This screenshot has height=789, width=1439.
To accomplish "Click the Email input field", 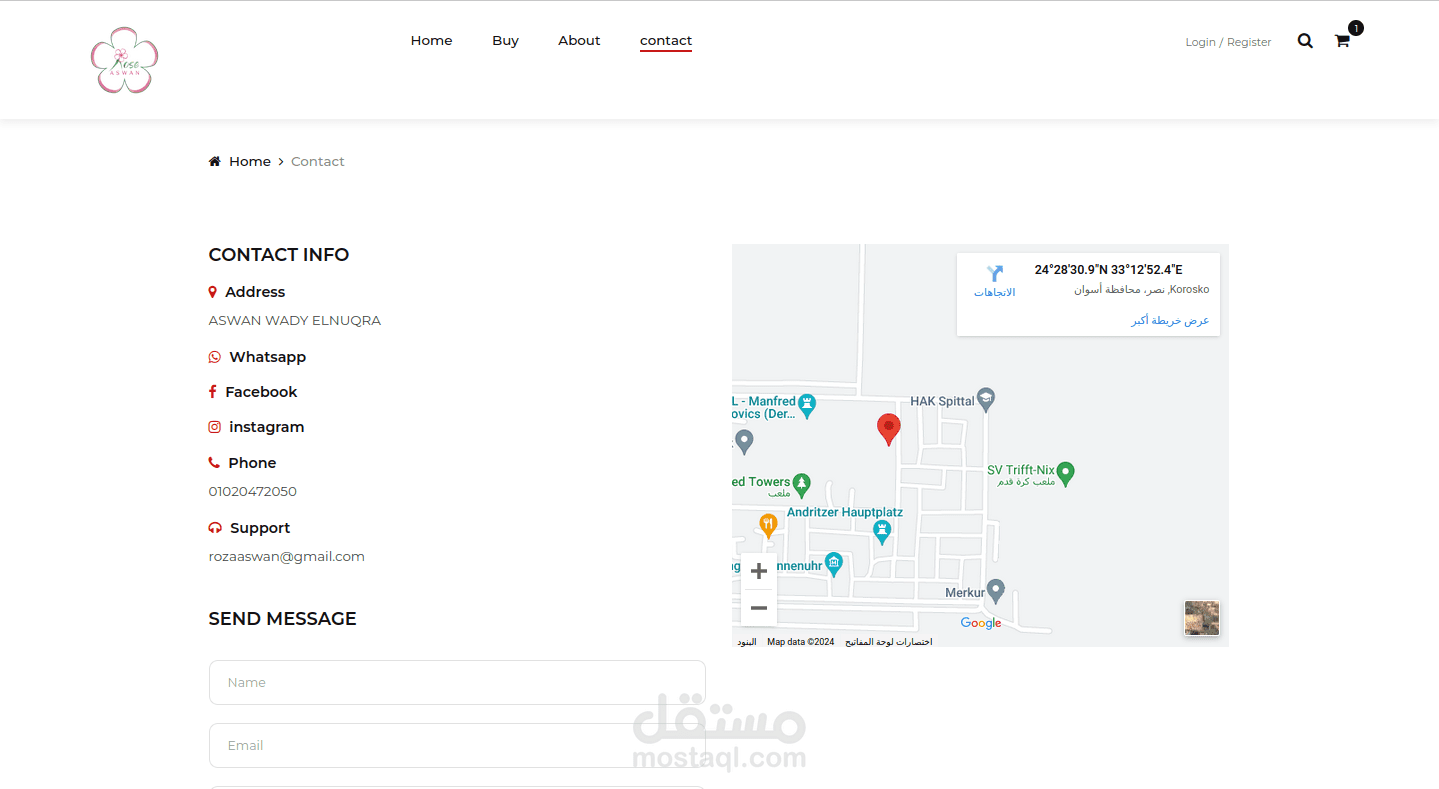I will (457, 745).
